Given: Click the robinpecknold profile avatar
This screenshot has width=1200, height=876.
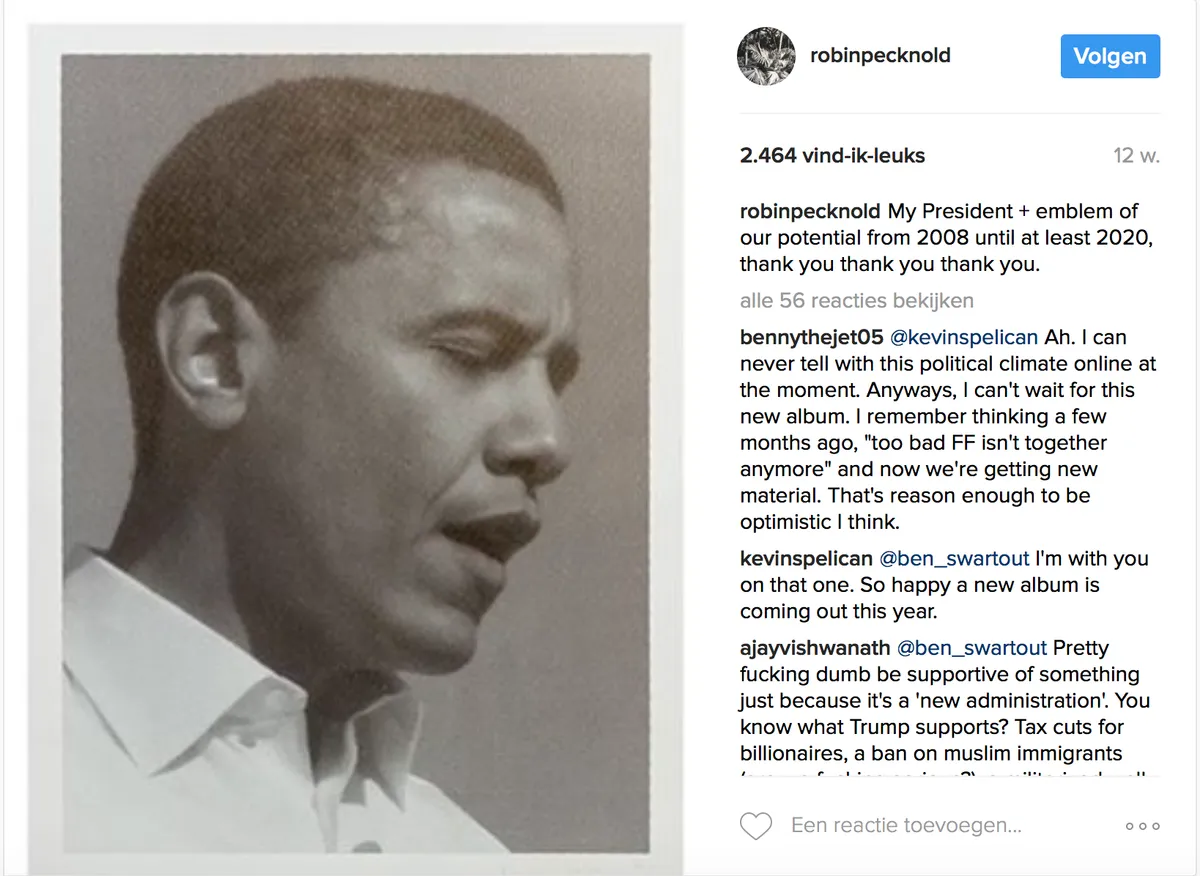Looking at the screenshot, I should tap(766, 56).
